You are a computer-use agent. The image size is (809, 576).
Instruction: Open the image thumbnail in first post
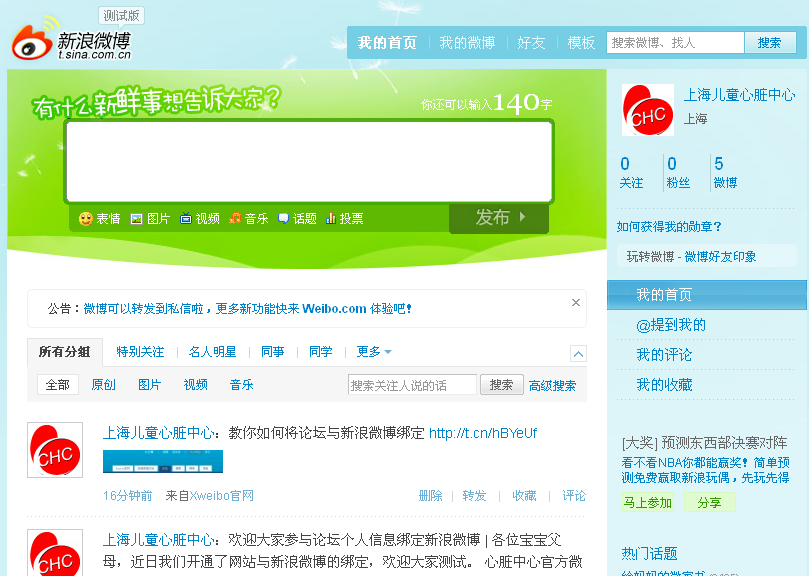click(163, 461)
